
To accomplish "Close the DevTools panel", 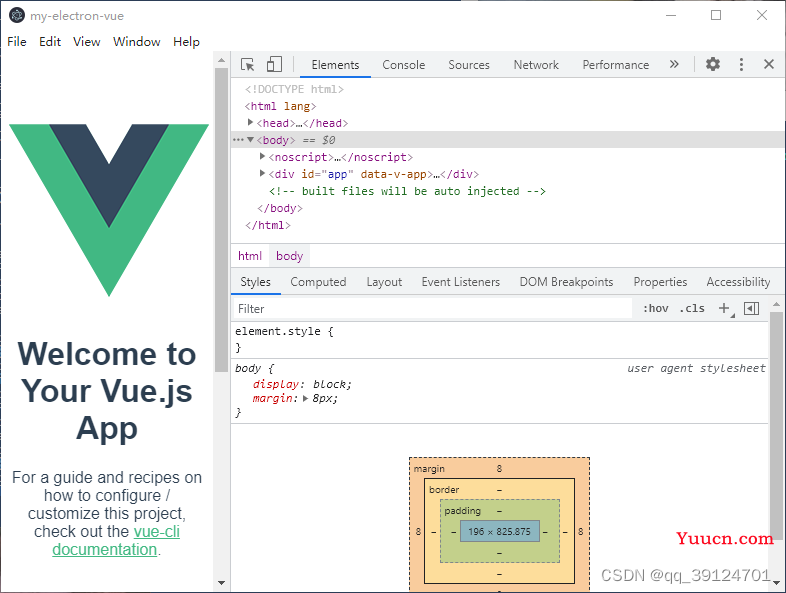I will [x=769, y=64].
